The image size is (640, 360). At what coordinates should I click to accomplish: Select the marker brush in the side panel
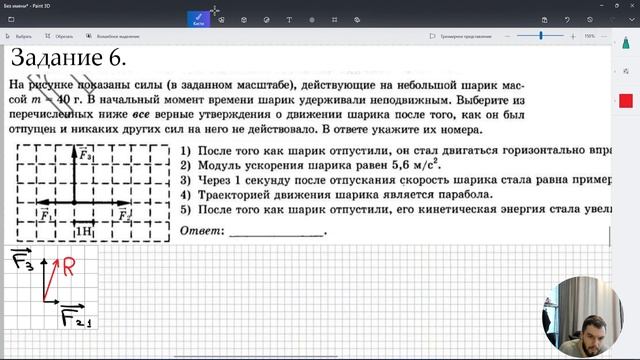pyautogui.click(x=626, y=42)
